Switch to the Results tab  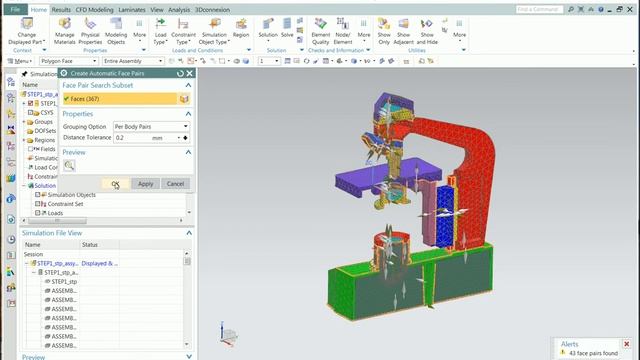pyautogui.click(x=61, y=9)
